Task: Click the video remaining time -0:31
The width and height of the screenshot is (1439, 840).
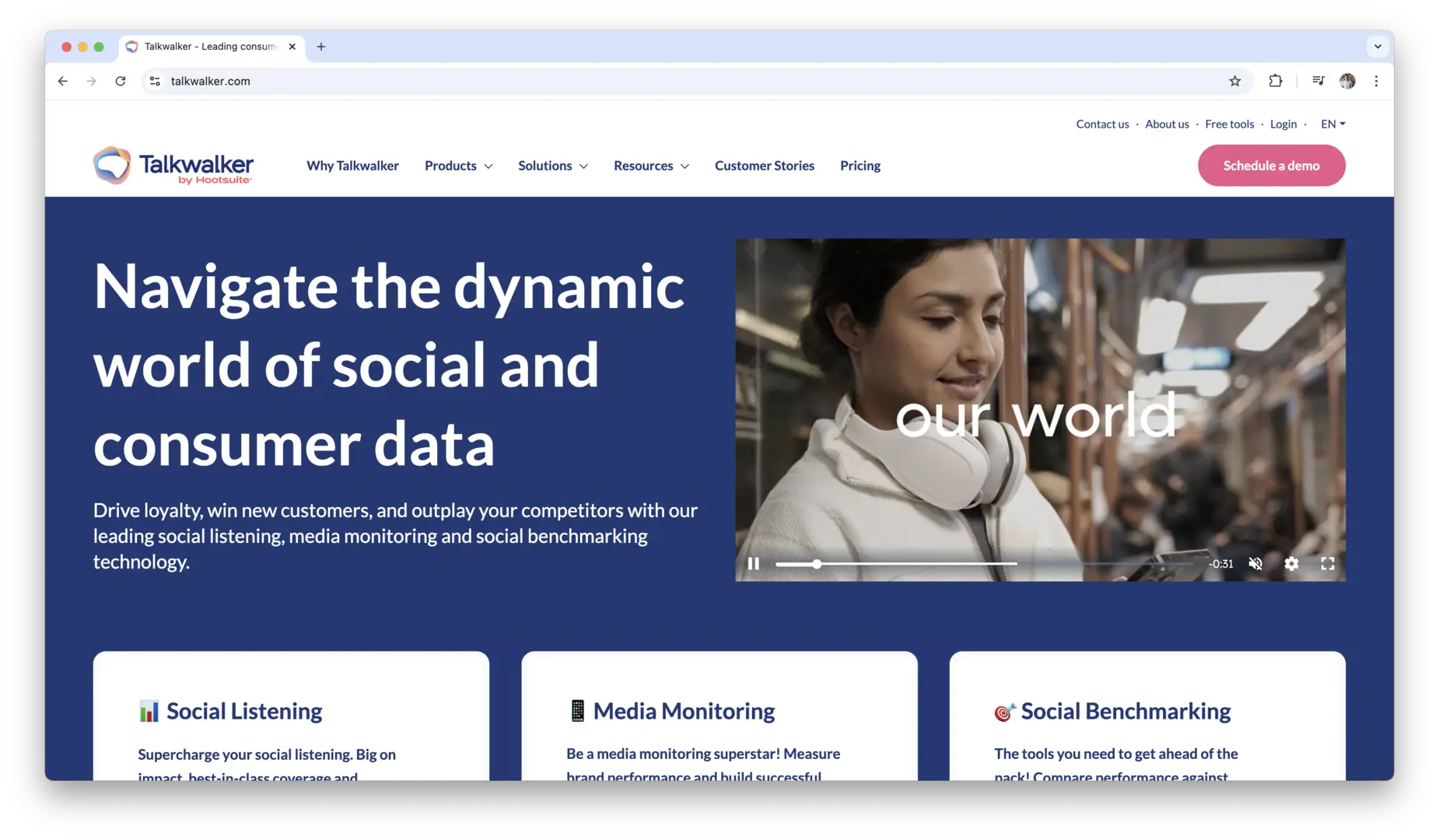Action: tap(1221, 564)
